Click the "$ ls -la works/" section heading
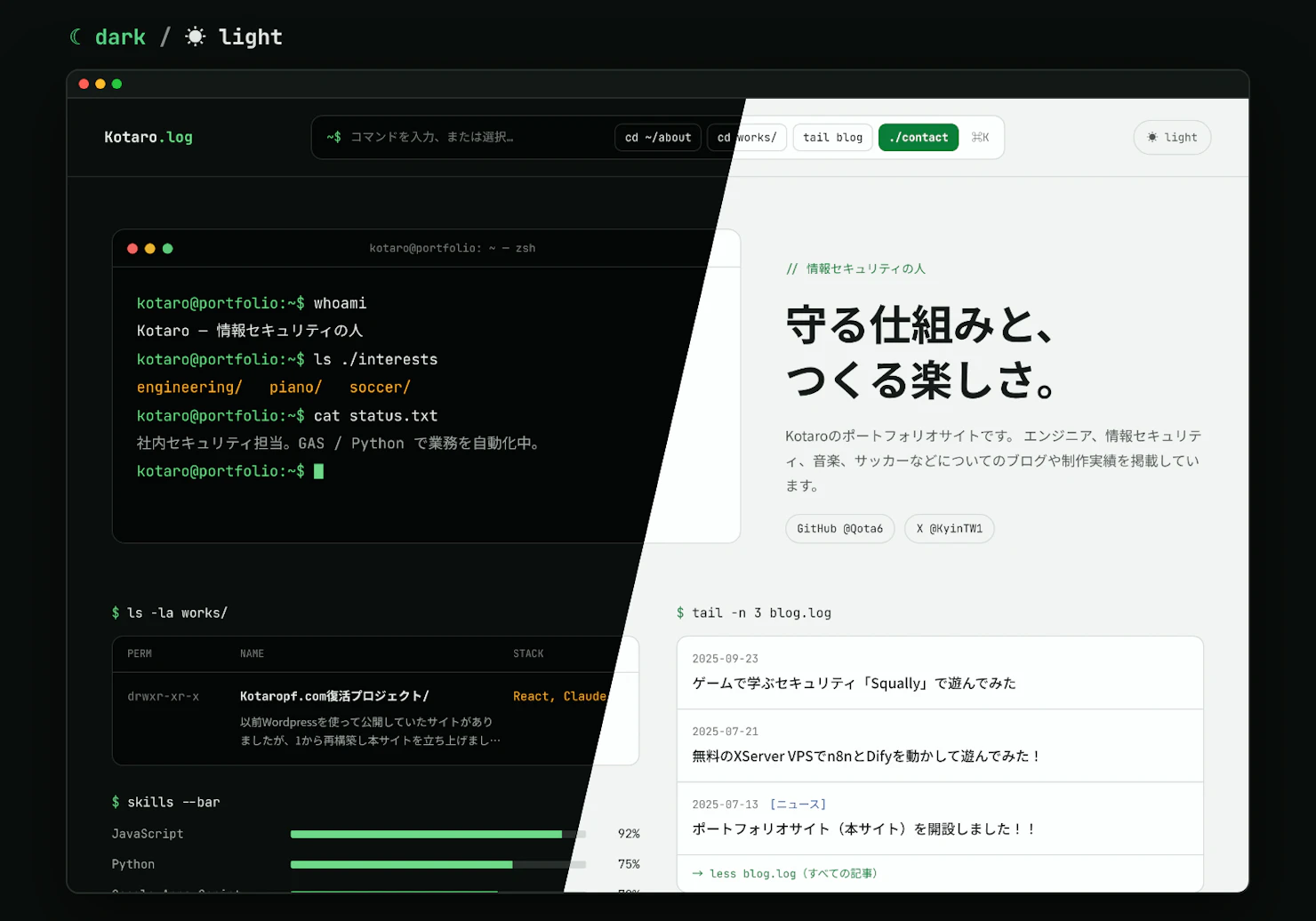Image resolution: width=1316 pixels, height=921 pixels. pyautogui.click(x=170, y=613)
